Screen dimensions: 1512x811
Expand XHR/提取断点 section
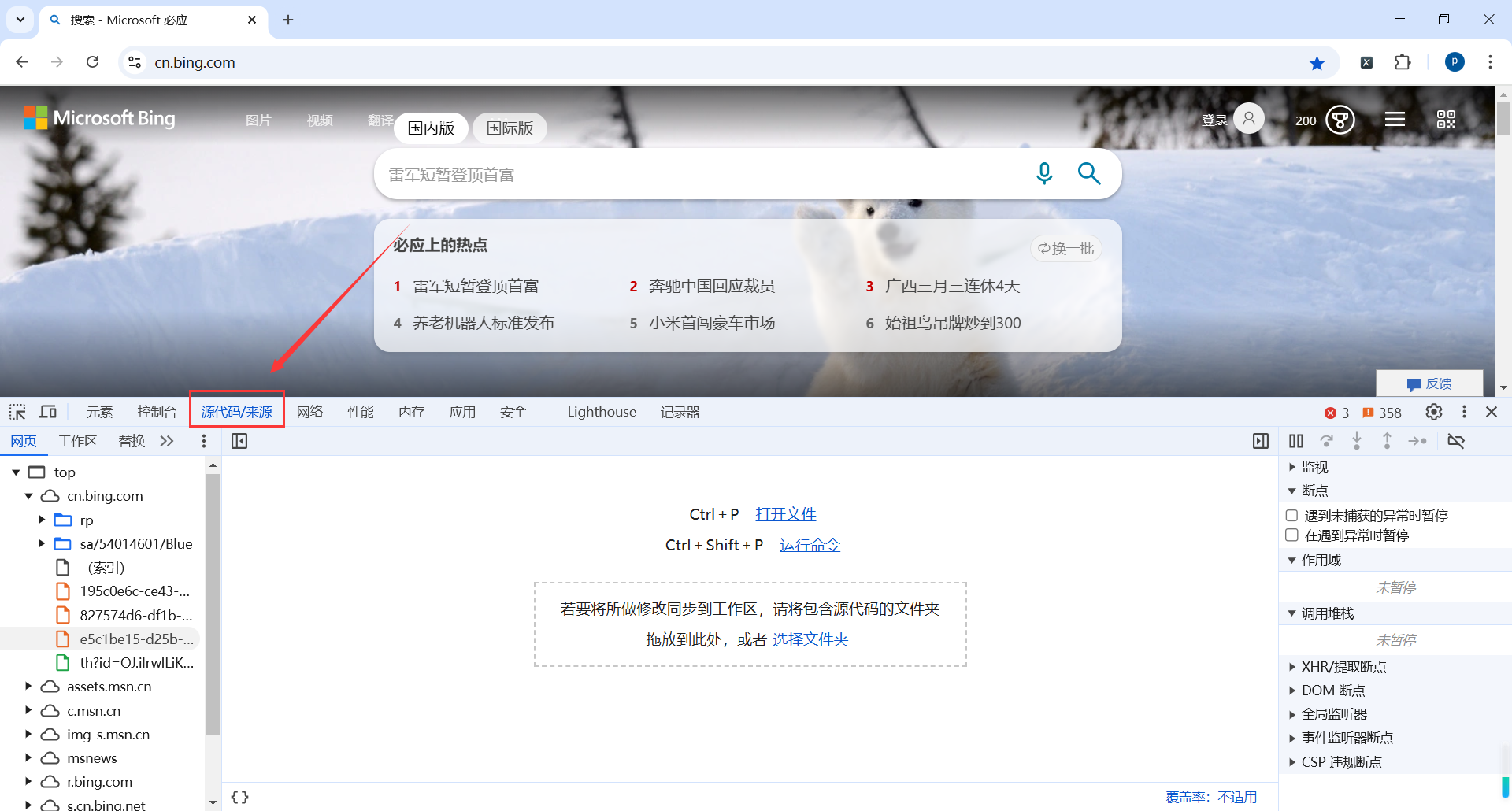(1292, 667)
